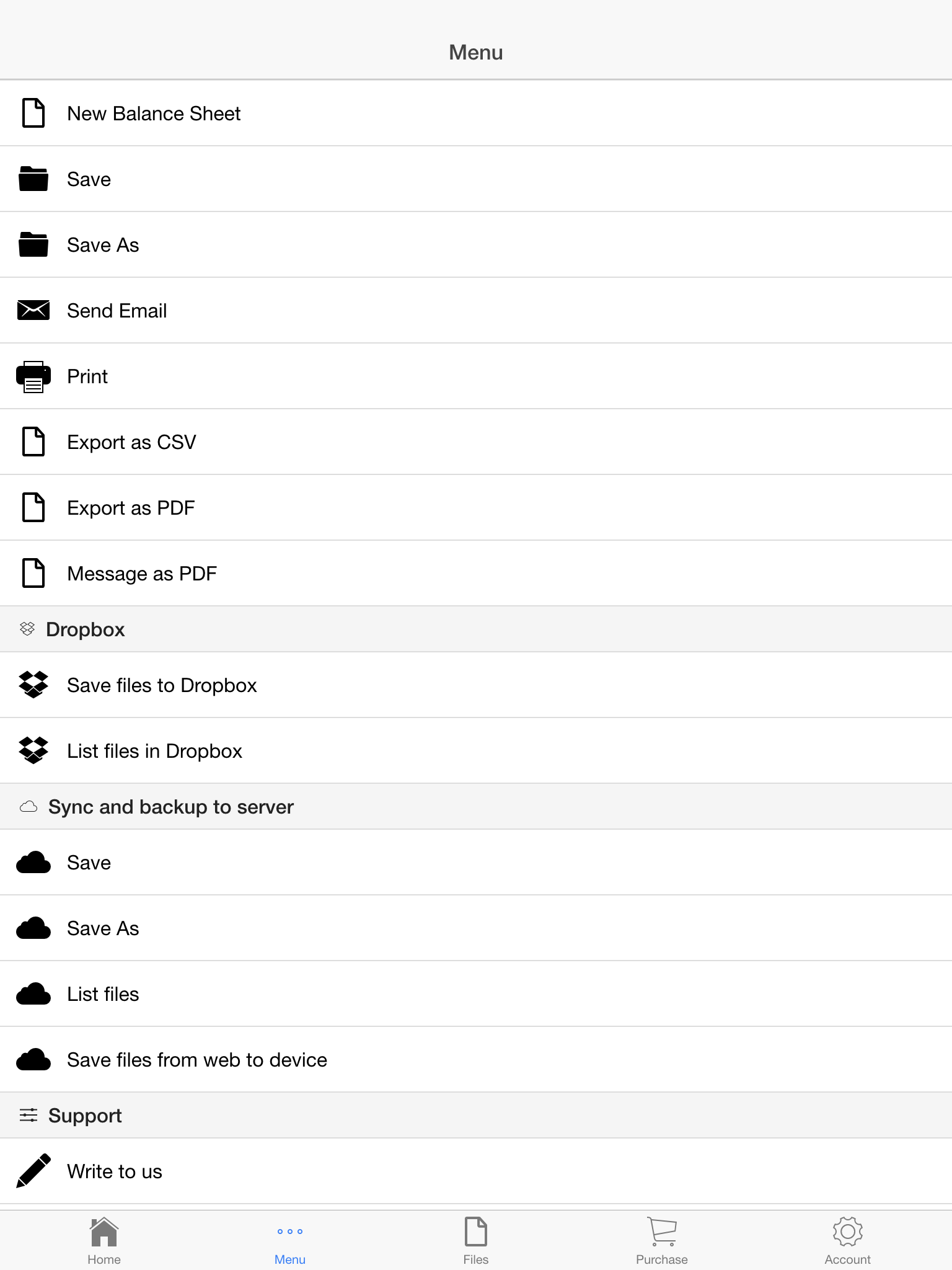
Task: Click the cloud icon next to List files
Action: [33, 993]
